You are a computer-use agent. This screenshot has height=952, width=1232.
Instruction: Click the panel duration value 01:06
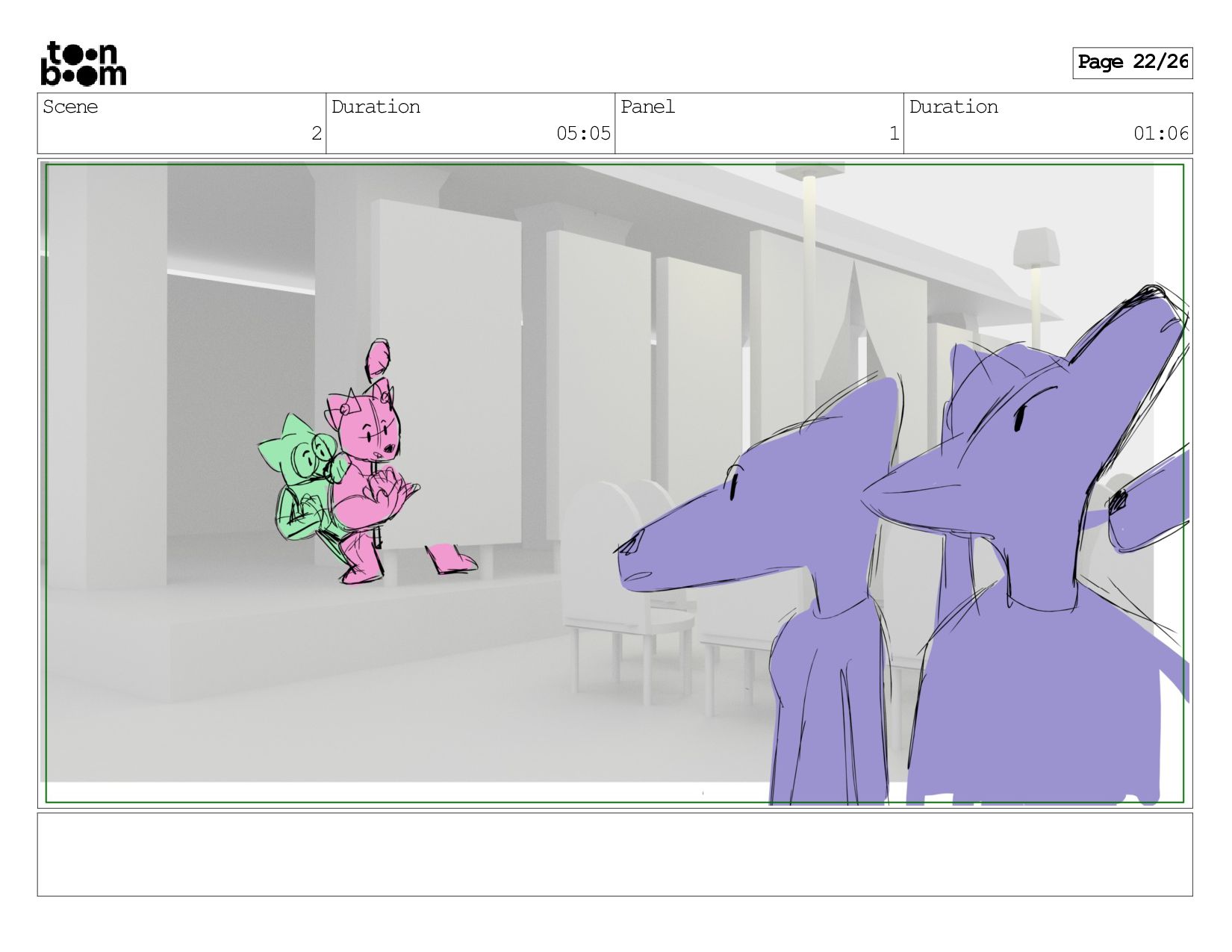point(1160,134)
